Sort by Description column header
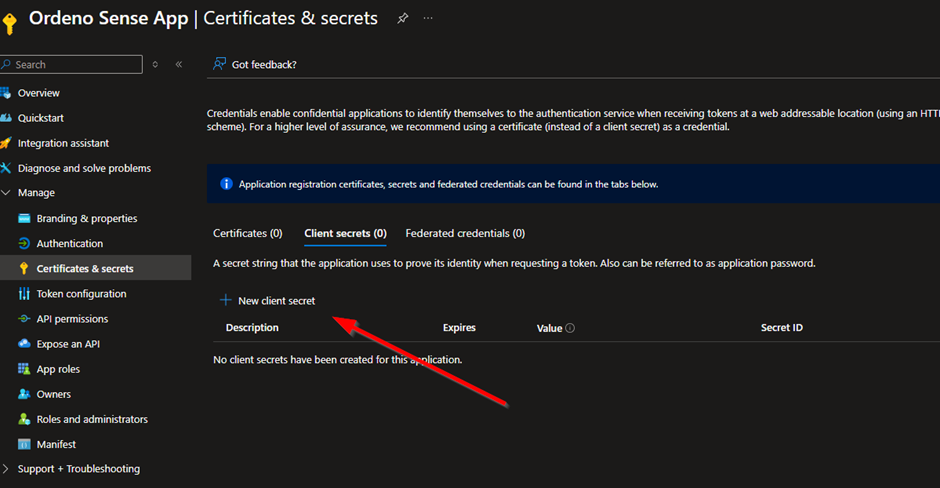940x488 pixels. coord(252,327)
